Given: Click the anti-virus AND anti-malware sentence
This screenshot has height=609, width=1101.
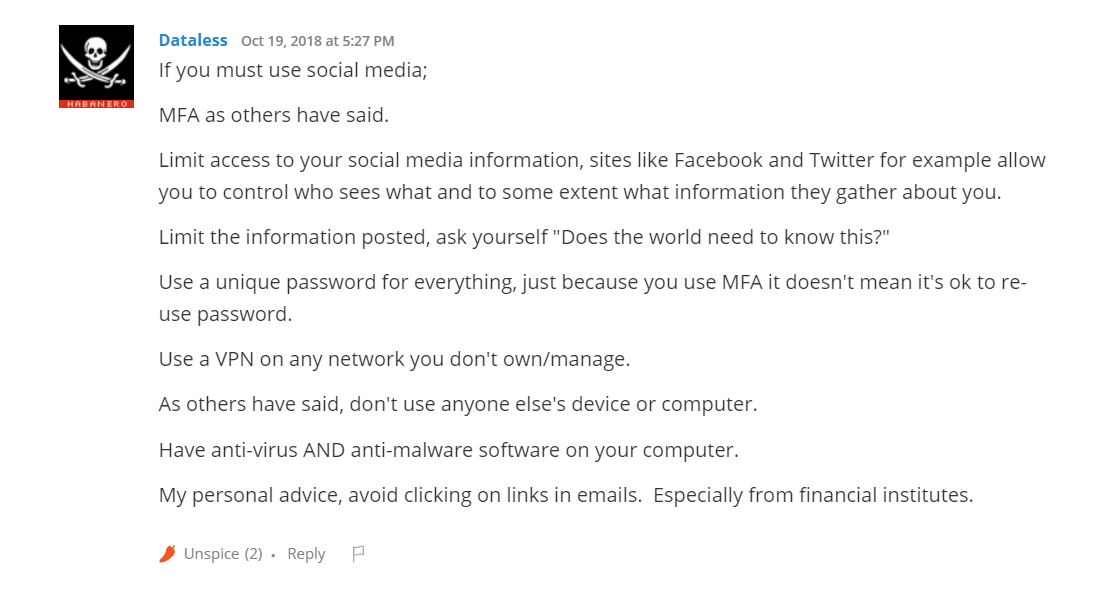Looking at the screenshot, I should pyautogui.click(x=449, y=450).
